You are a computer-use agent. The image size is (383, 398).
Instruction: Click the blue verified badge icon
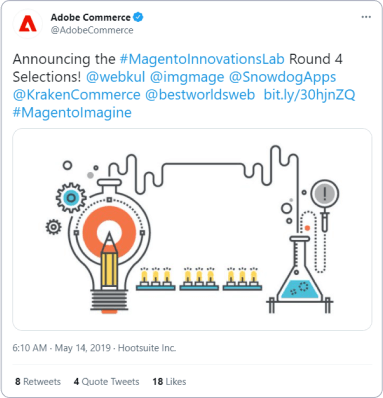click(x=138, y=17)
